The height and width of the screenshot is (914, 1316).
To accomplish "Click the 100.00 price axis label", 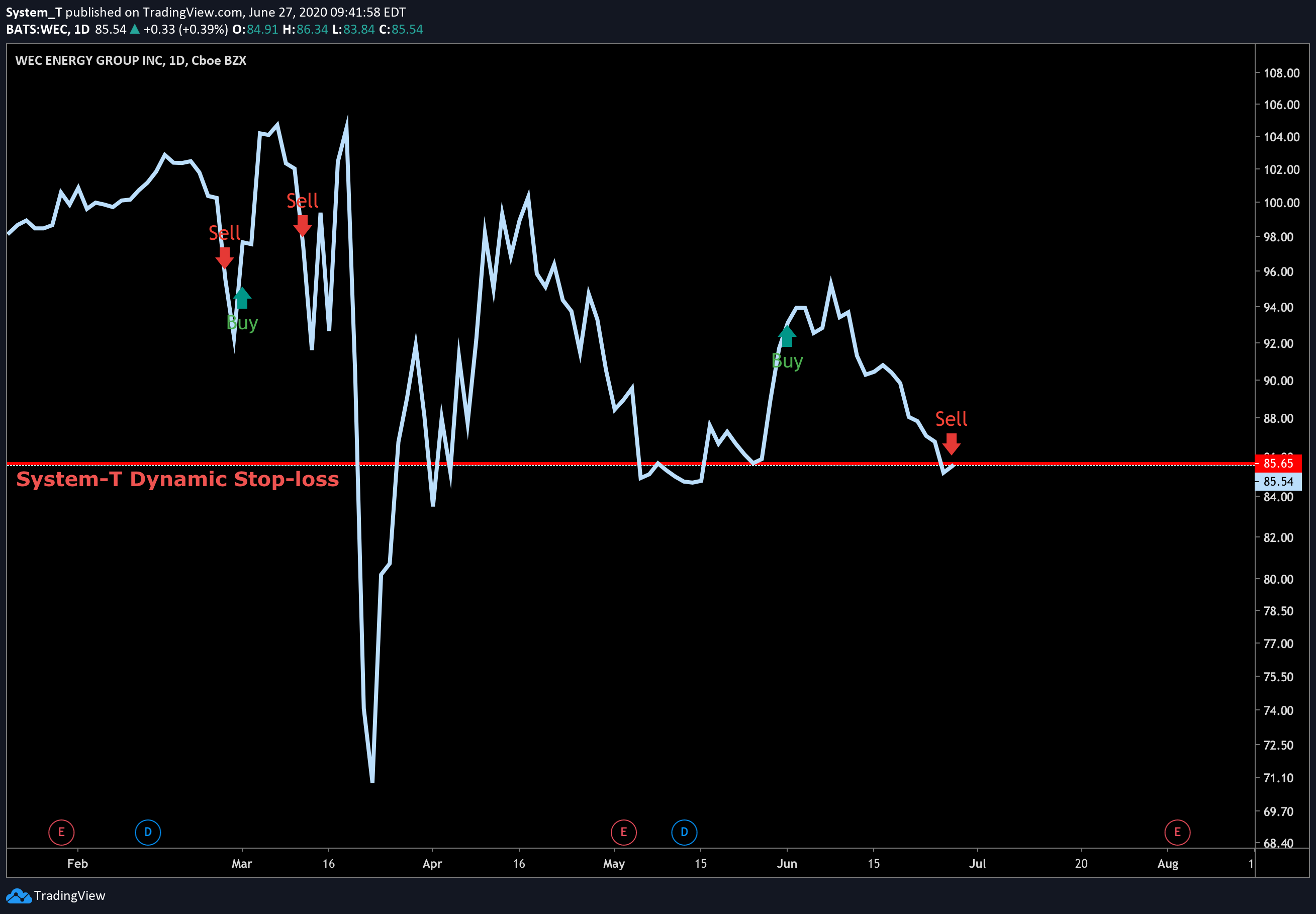I will [x=1282, y=203].
